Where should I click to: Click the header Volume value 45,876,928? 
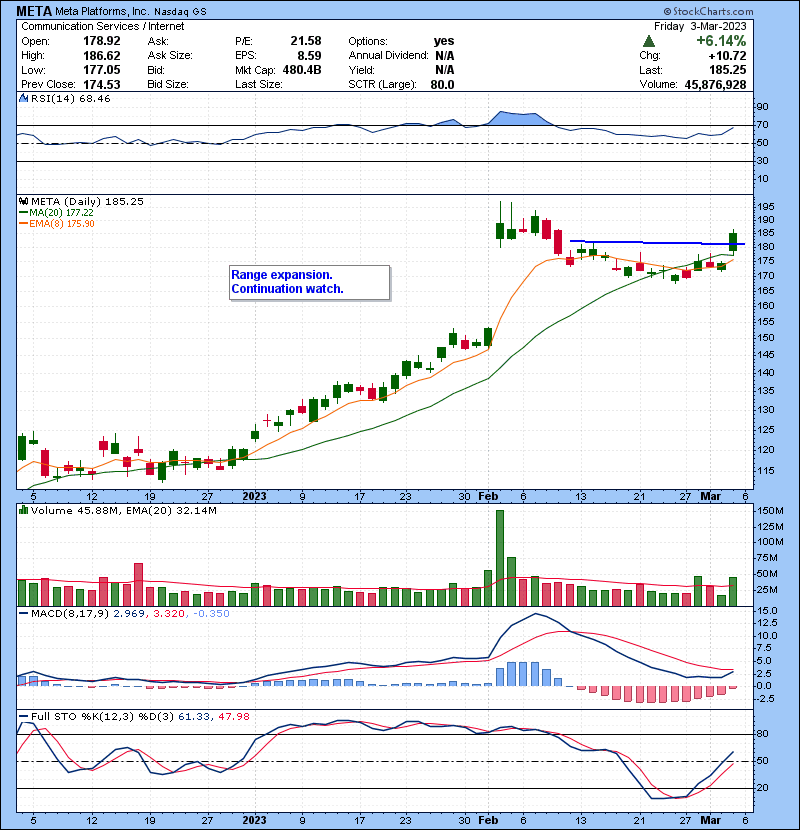click(715, 85)
